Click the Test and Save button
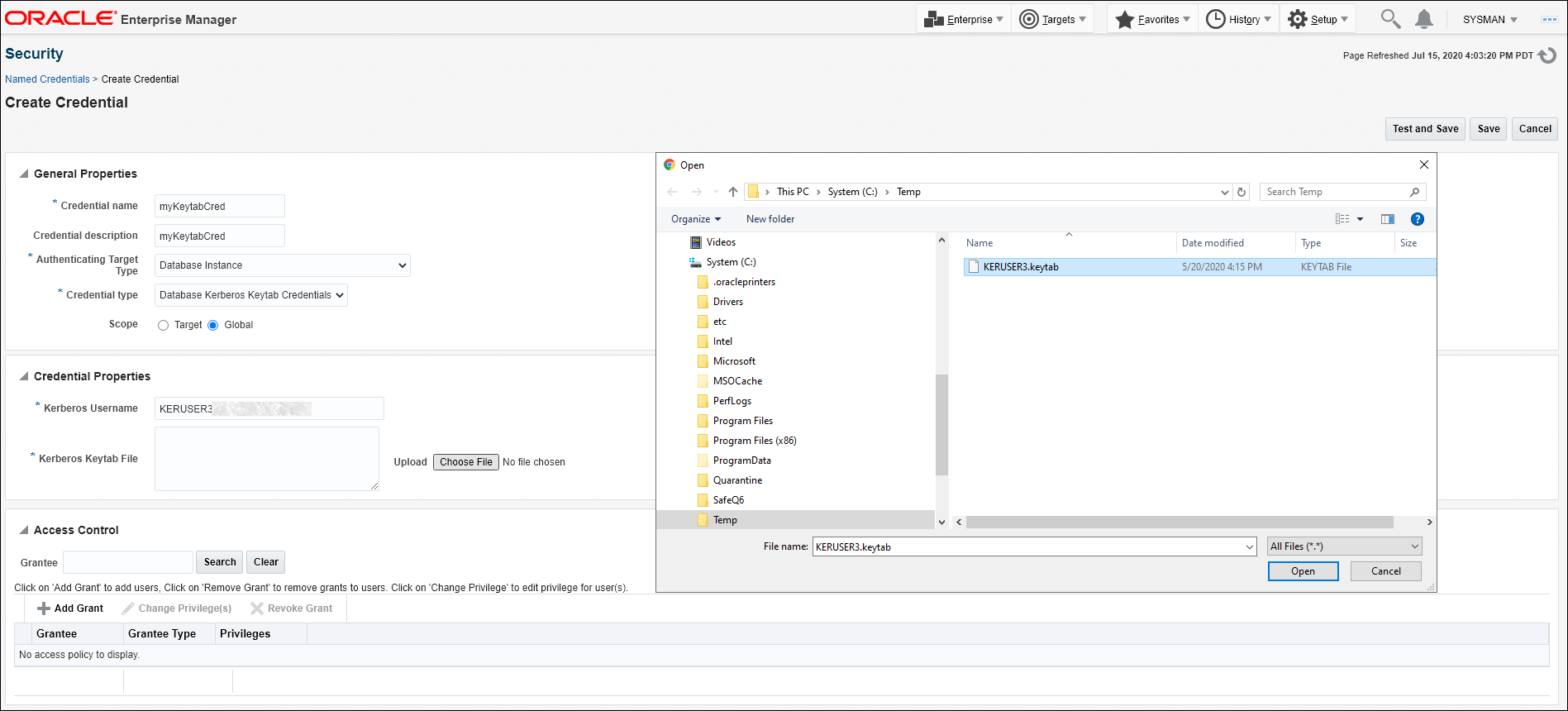The image size is (1568, 711). point(1425,129)
